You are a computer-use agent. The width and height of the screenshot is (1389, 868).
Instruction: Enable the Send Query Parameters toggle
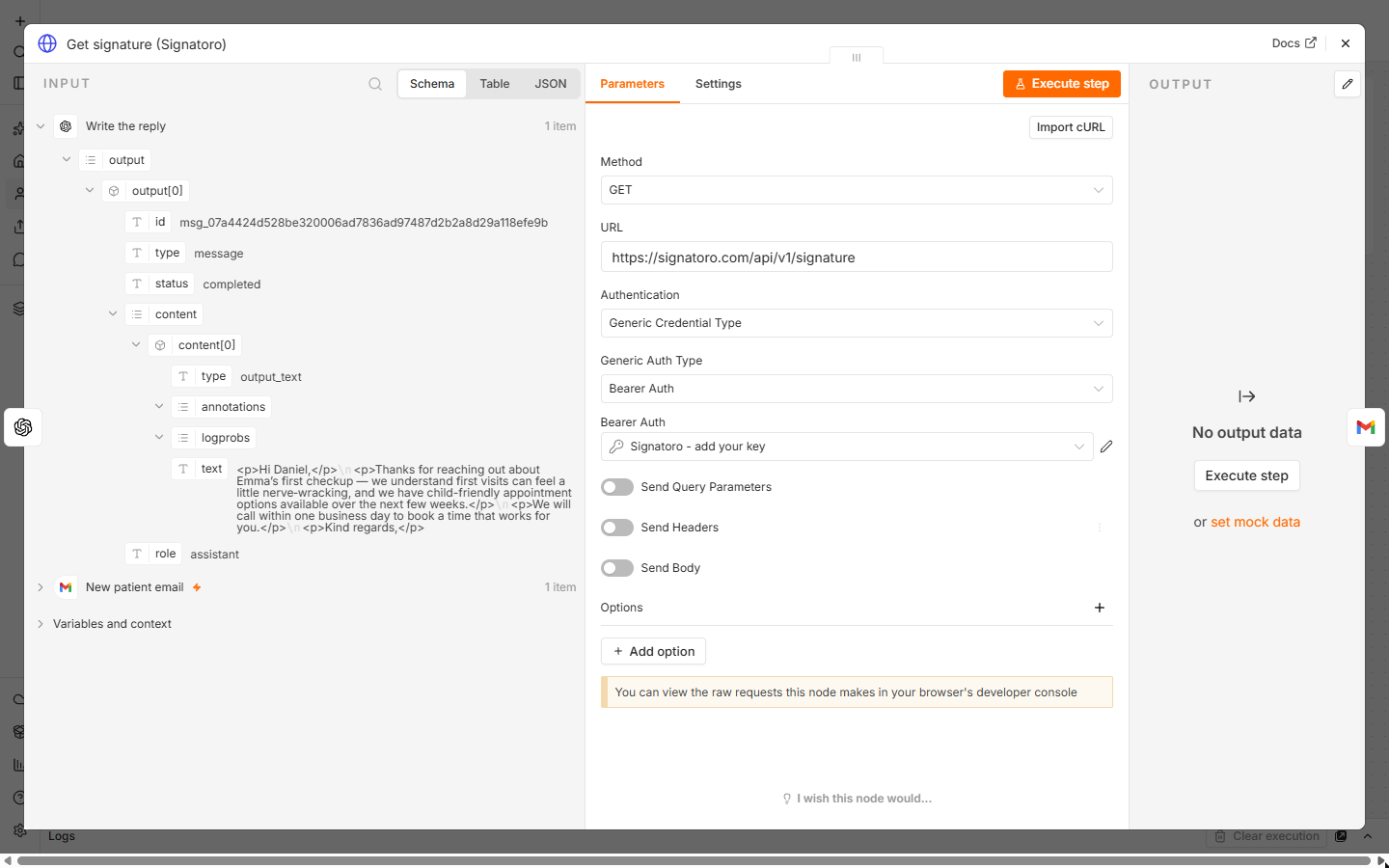pyautogui.click(x=617, y=487)
